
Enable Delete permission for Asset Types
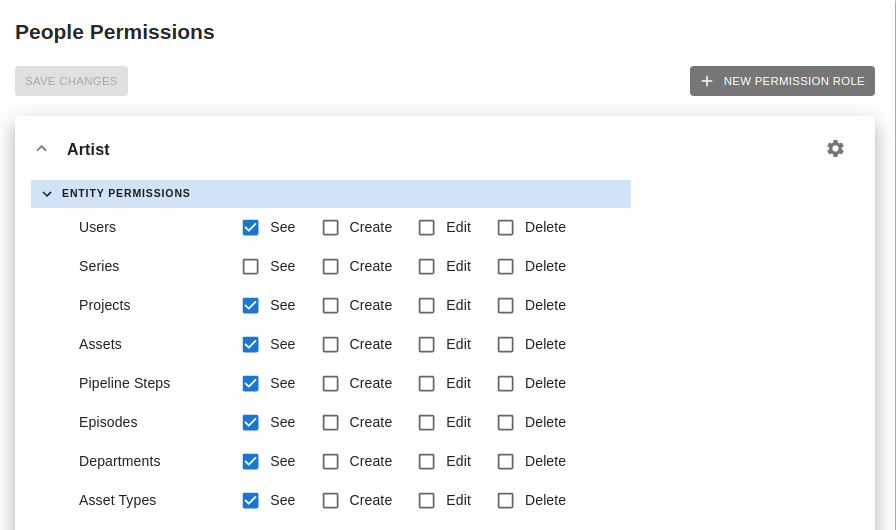[x=506, y=500]
